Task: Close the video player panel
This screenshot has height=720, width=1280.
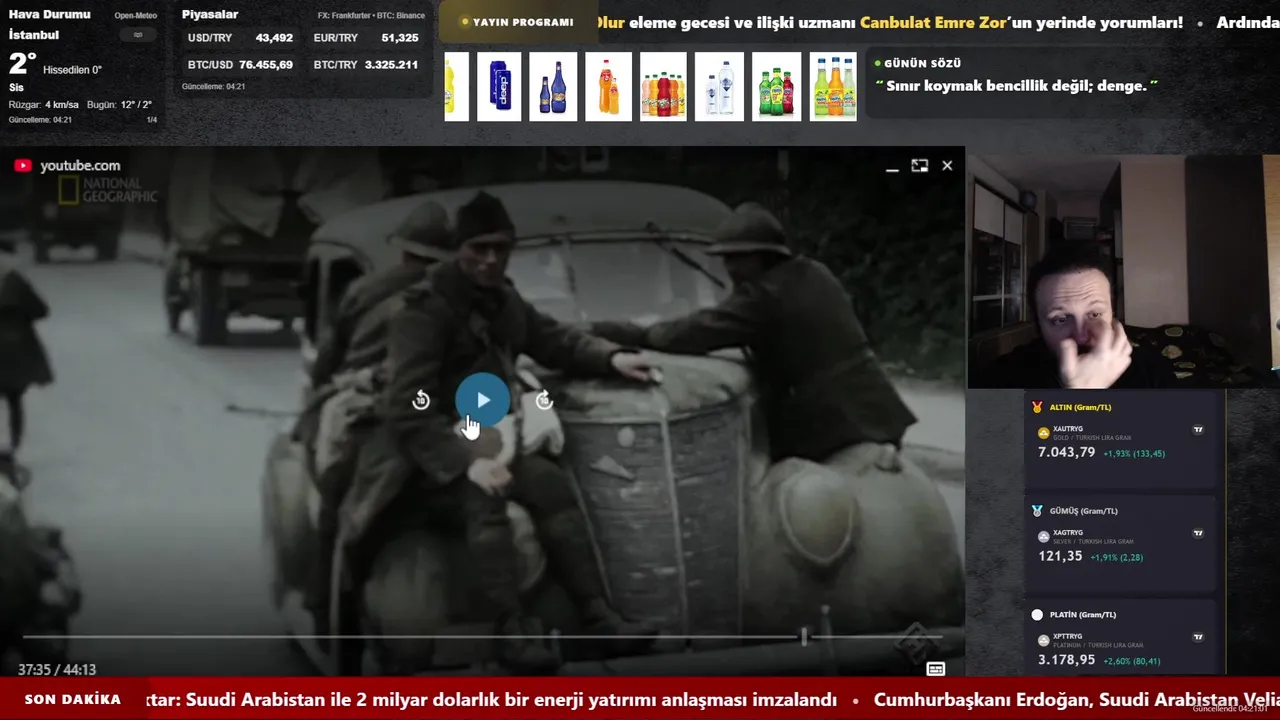Action: [947, 166]
